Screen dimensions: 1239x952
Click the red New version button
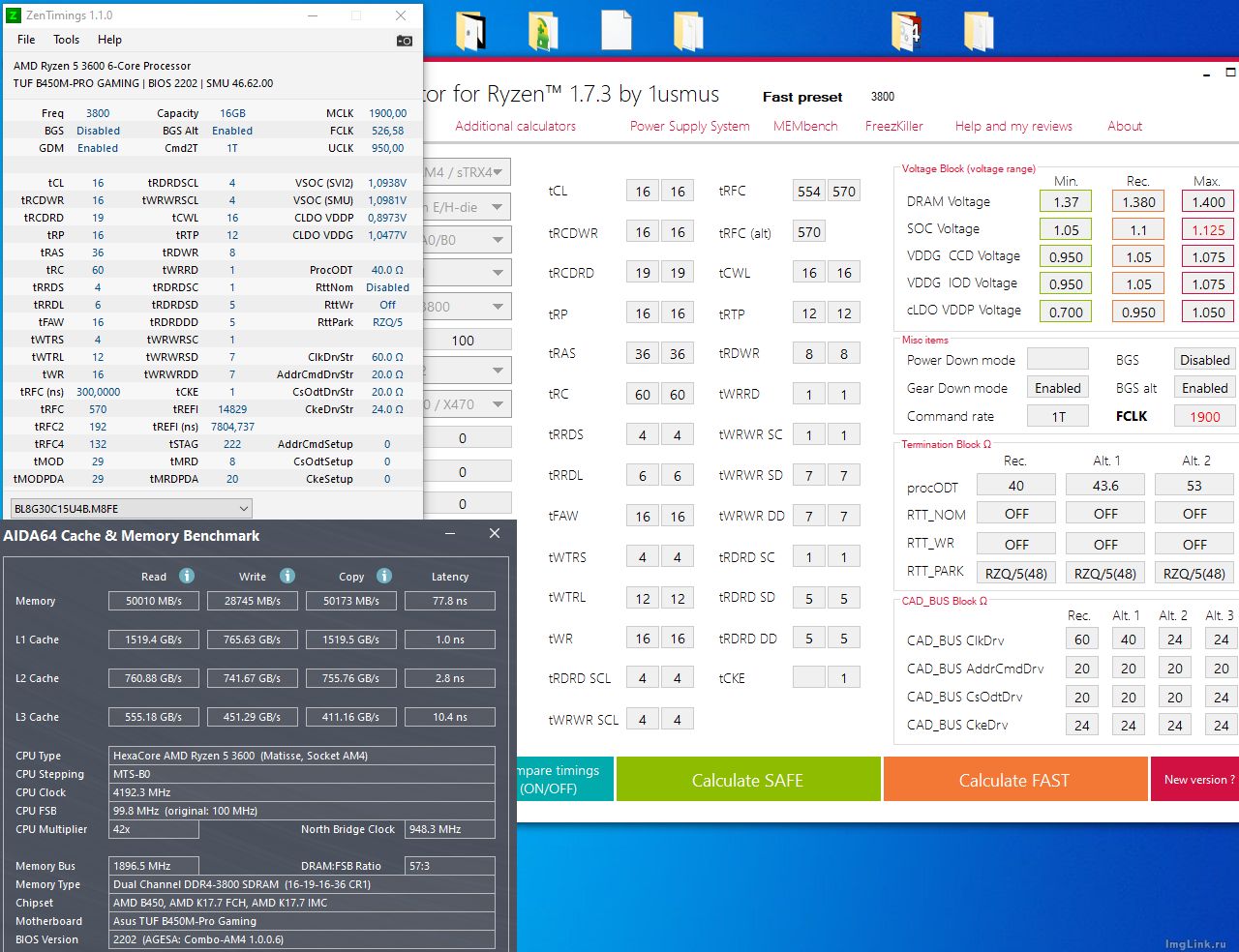click(1194, 780)
